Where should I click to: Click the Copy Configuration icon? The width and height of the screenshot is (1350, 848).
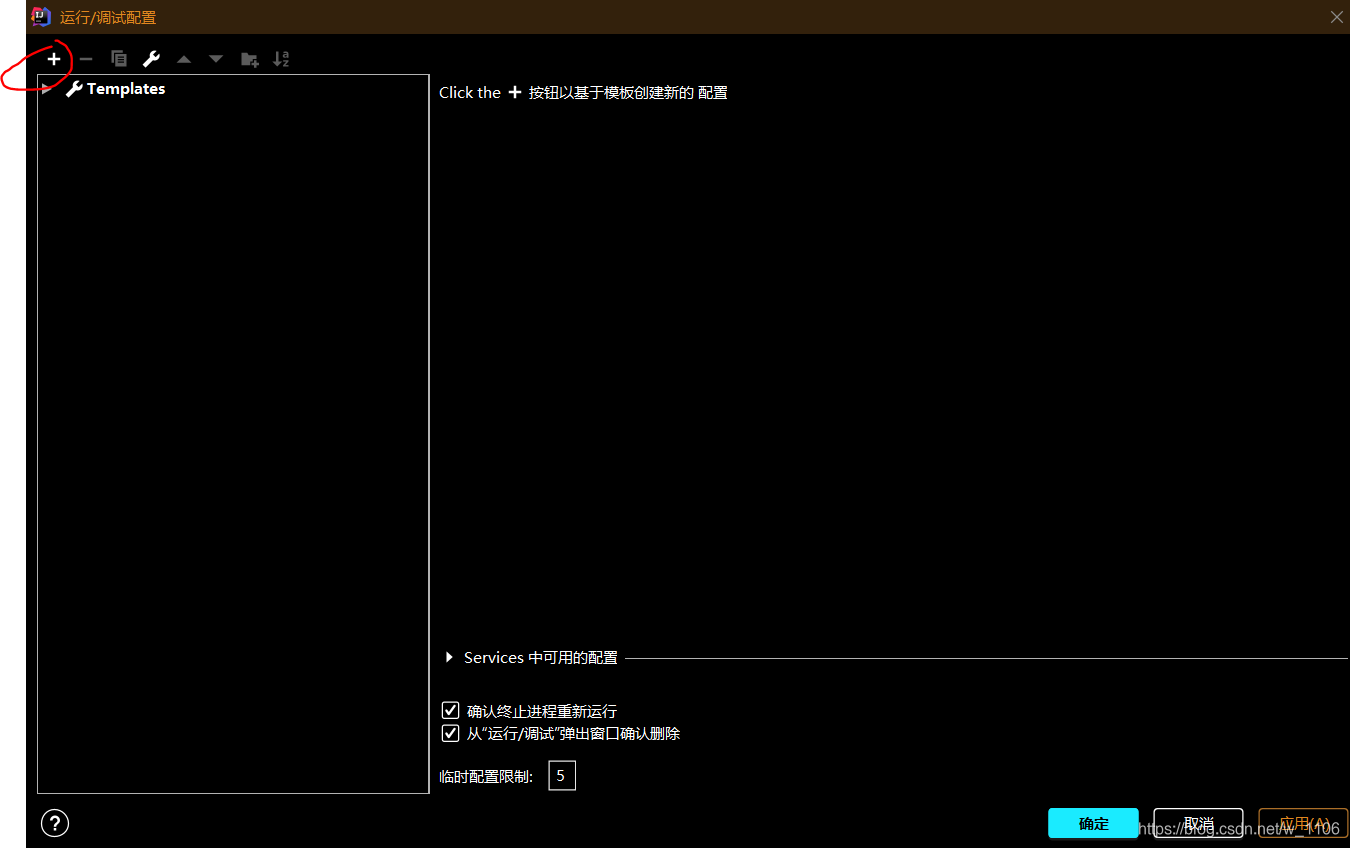click(x=119, y=59)
